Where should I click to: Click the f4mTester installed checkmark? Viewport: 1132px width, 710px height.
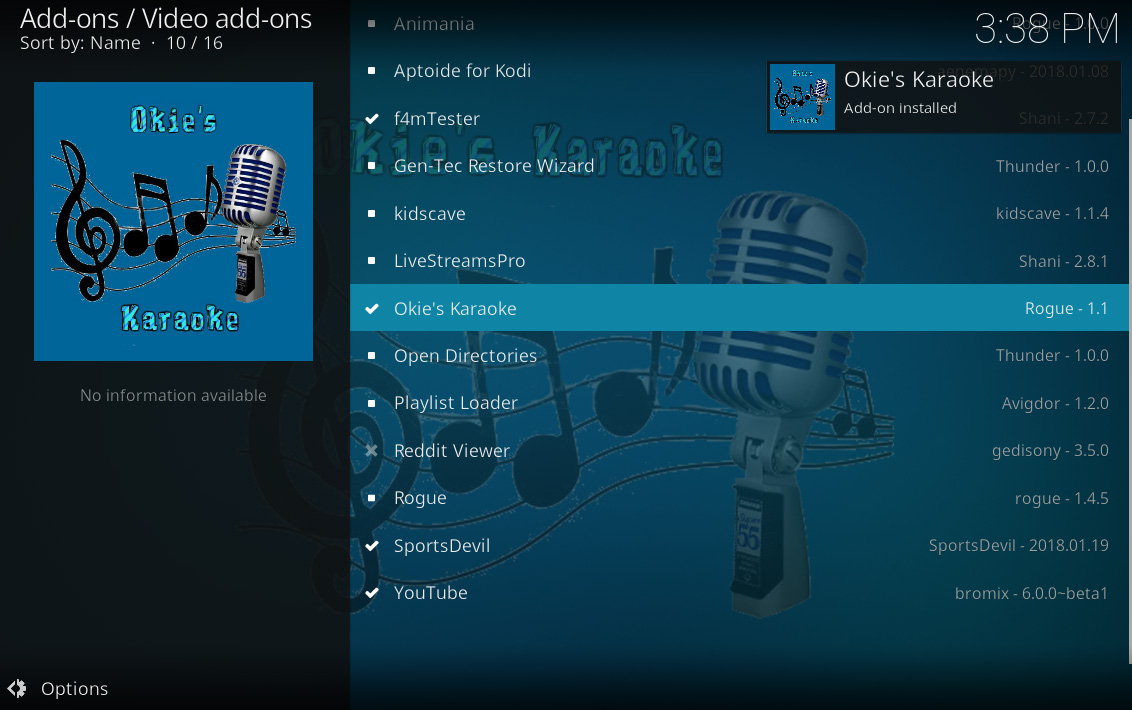point(372,118)
